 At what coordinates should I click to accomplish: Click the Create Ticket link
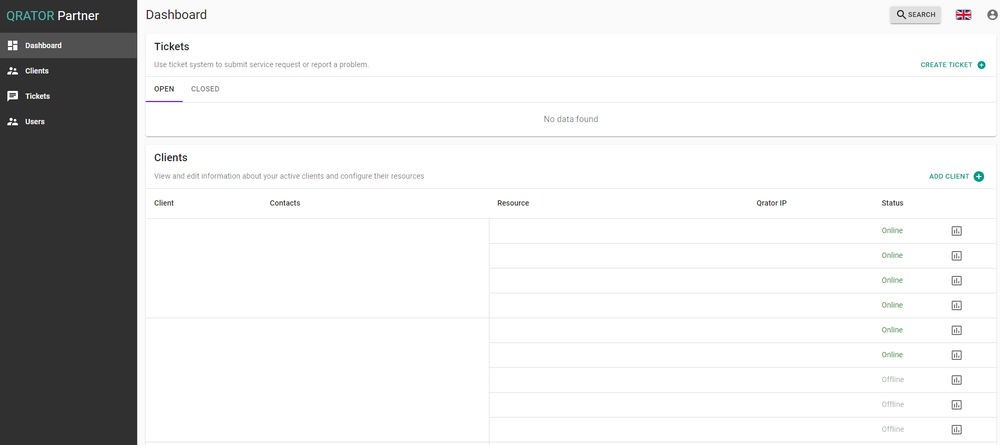pyautogui.click(x=946, y=65)
